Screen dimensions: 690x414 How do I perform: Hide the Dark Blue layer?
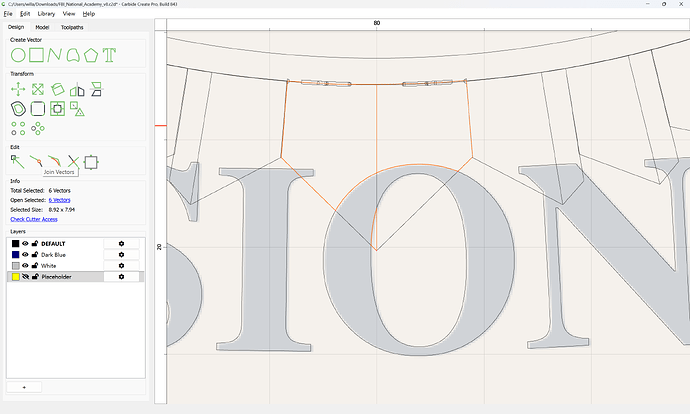(25, 255)
